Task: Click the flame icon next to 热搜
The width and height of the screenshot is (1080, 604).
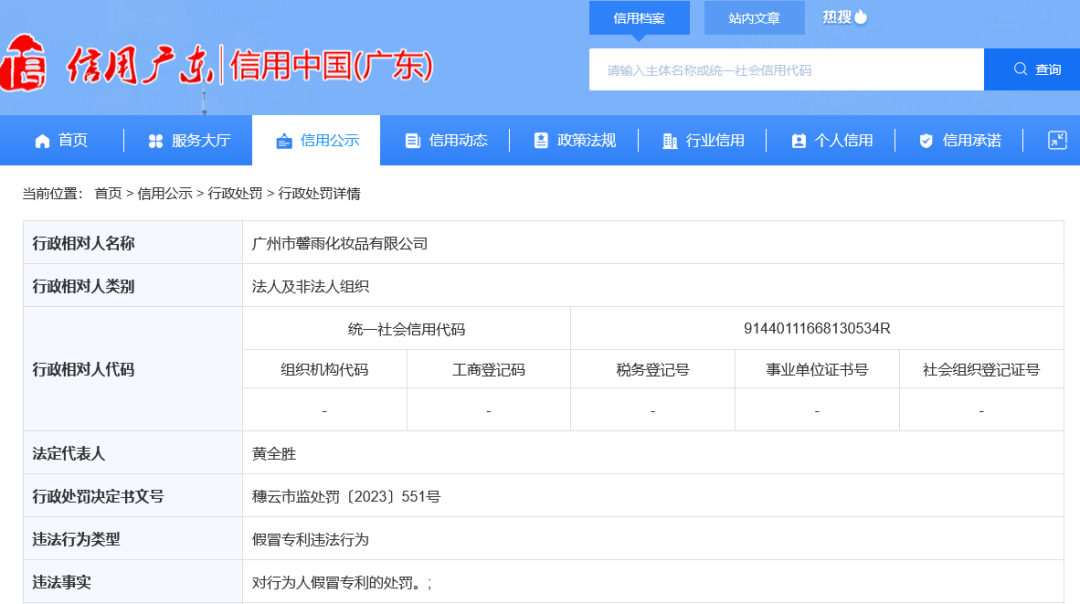Action: (861, 17)
